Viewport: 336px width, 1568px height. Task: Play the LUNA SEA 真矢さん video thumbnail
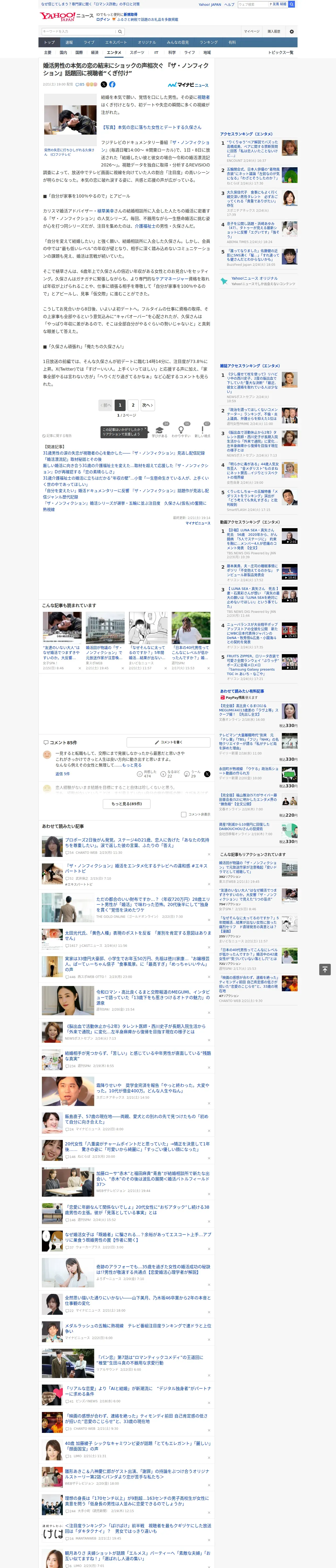[x=289, y=536]
